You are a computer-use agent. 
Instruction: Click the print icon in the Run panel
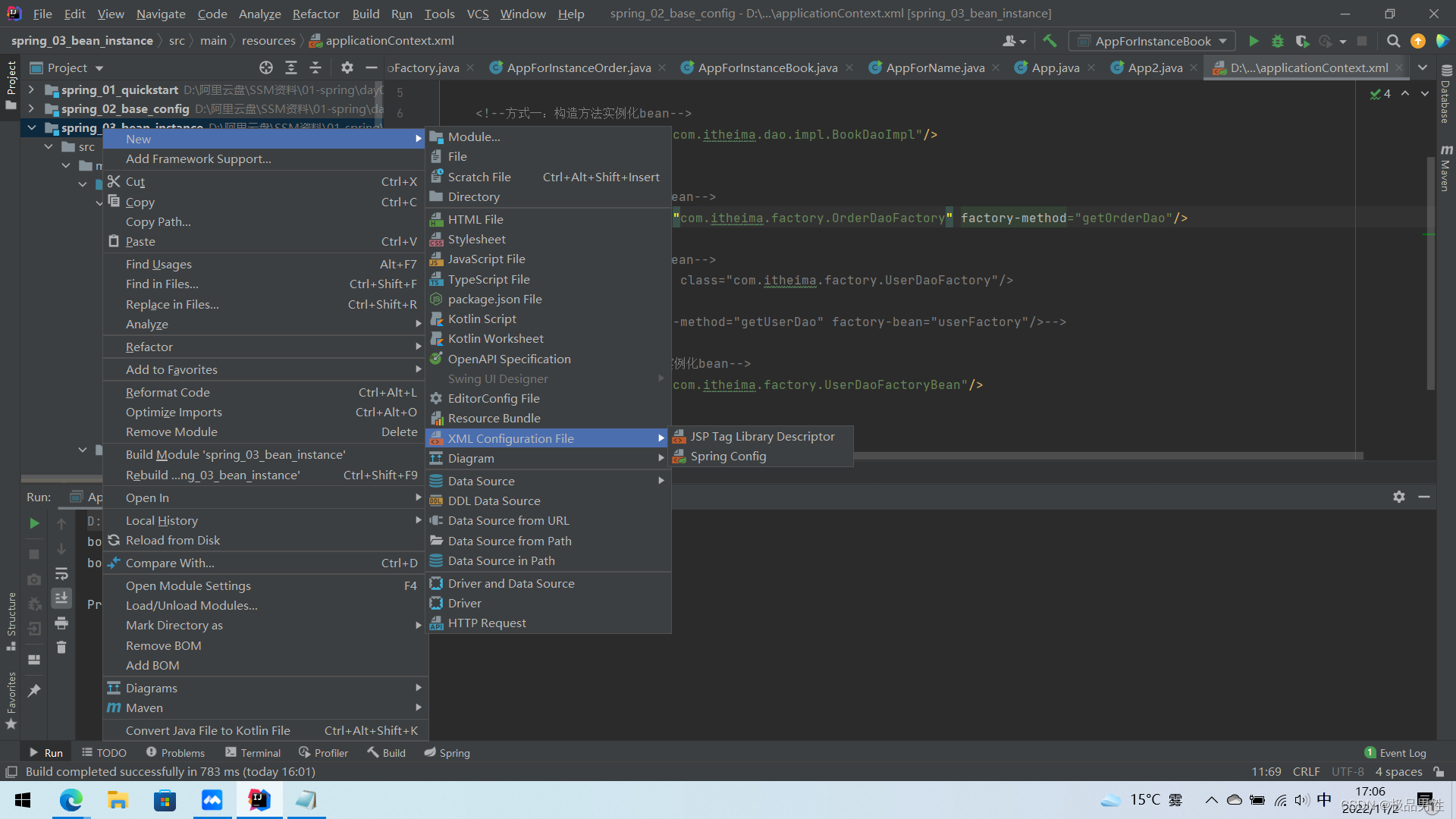[x=61, y=623]
